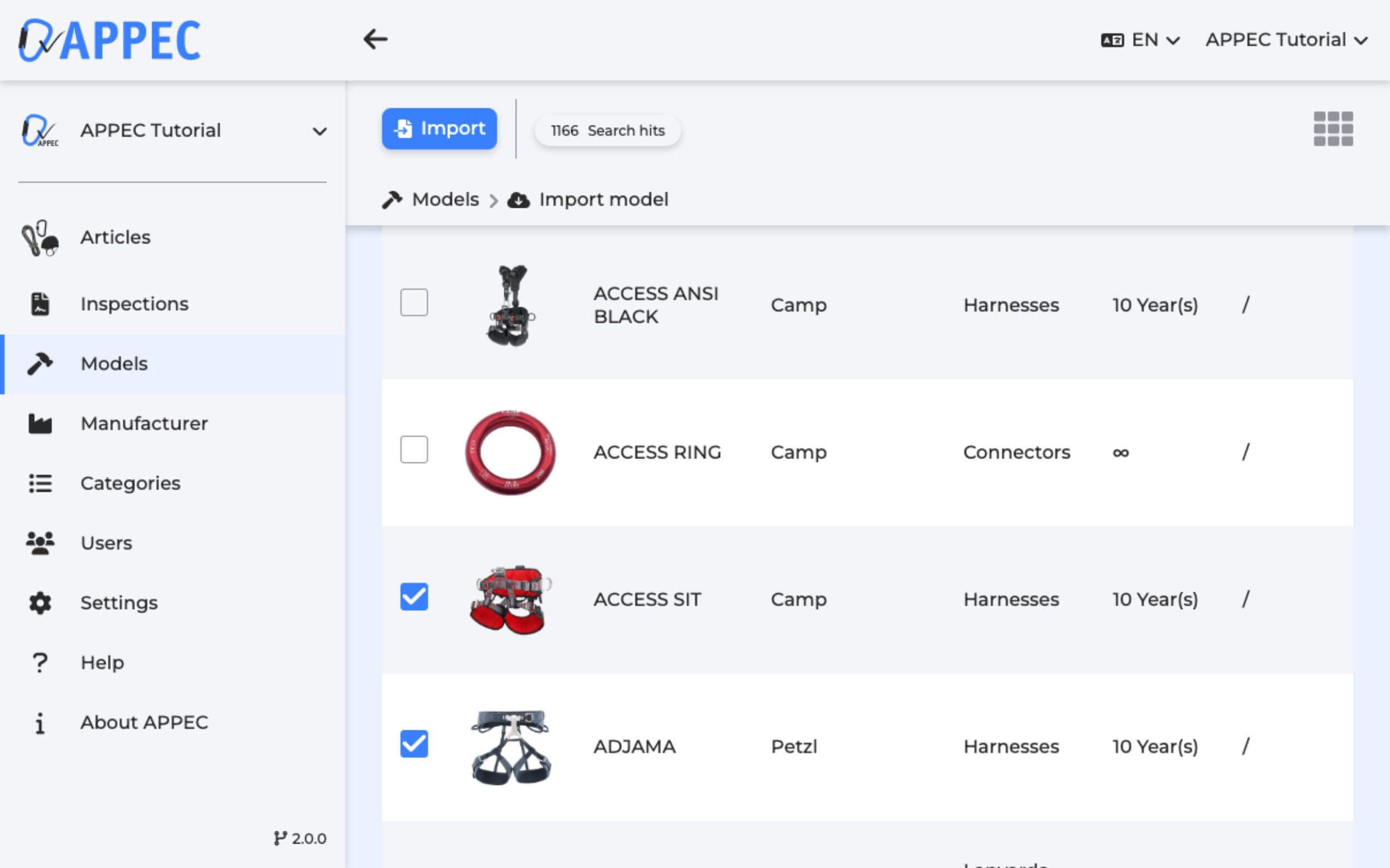
Task: Click the Inspections document icon
Action: pos(39,303)
